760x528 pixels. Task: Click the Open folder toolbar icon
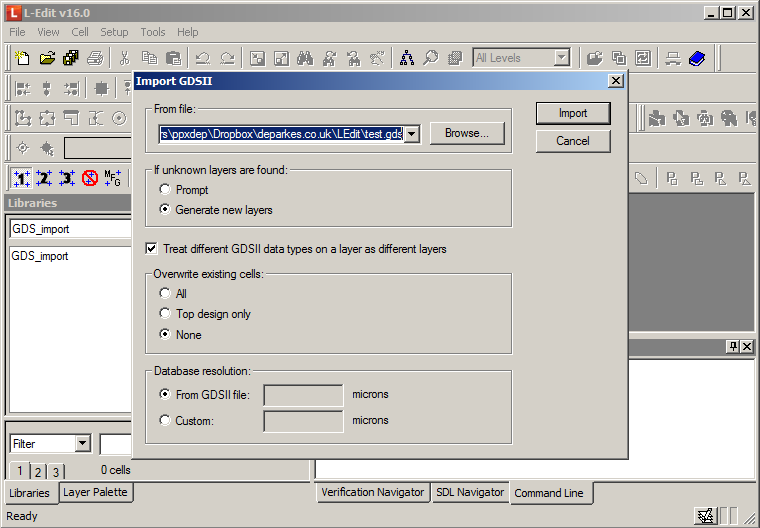click(47, 58)
